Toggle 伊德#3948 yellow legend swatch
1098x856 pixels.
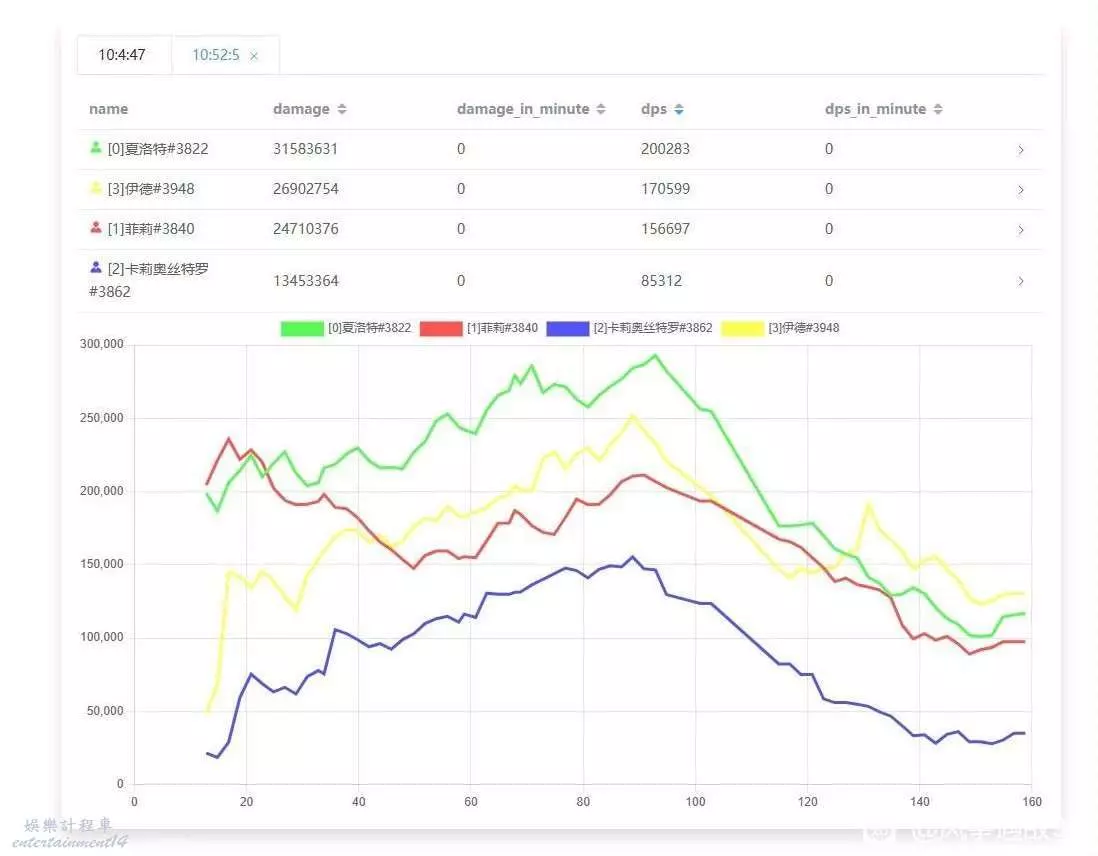coord(742,328)
